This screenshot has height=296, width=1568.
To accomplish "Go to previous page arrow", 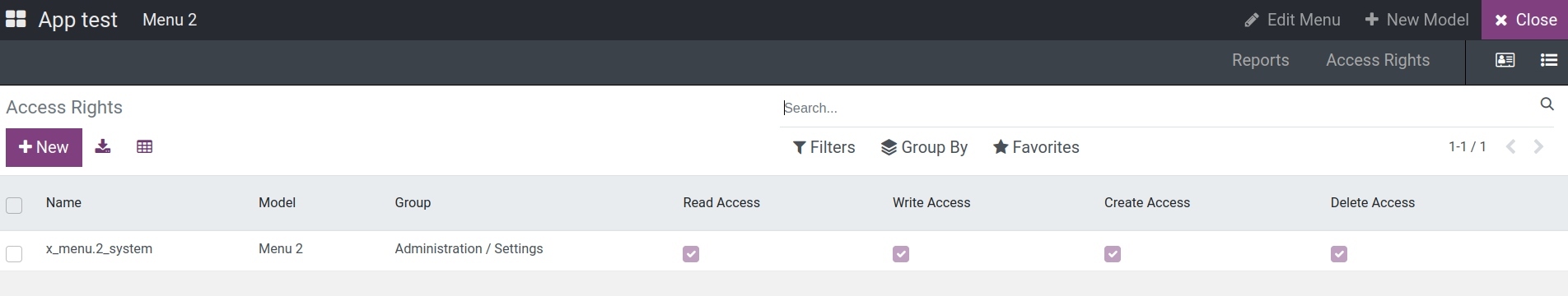I will pyautogui.click(x=1510, y=146).
